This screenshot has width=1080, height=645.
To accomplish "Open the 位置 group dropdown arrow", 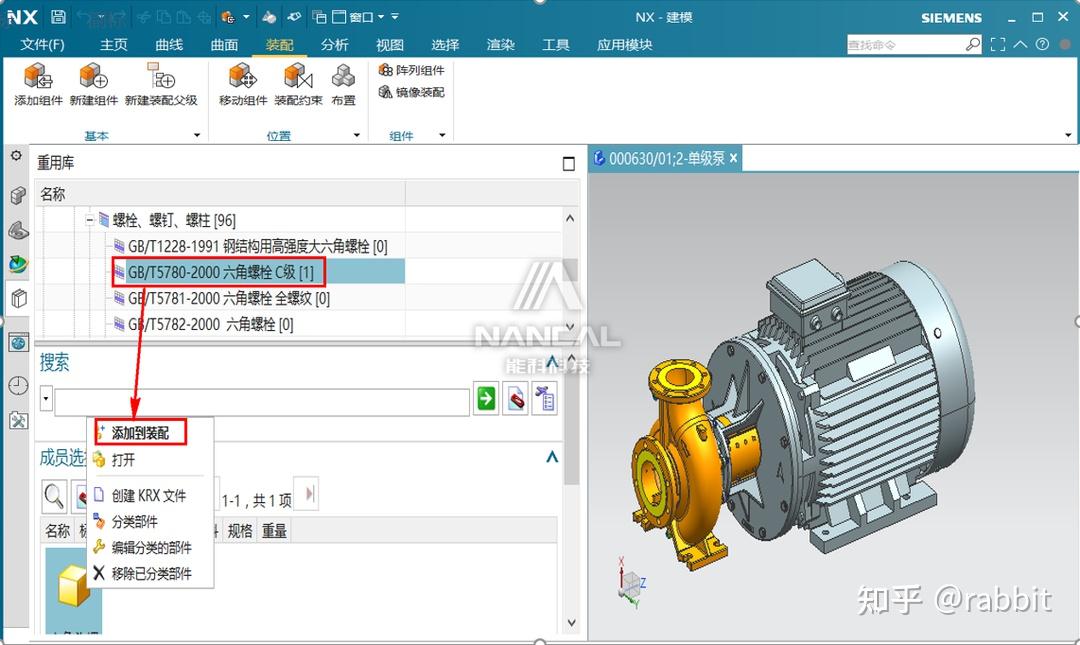I will coord(356,135).
